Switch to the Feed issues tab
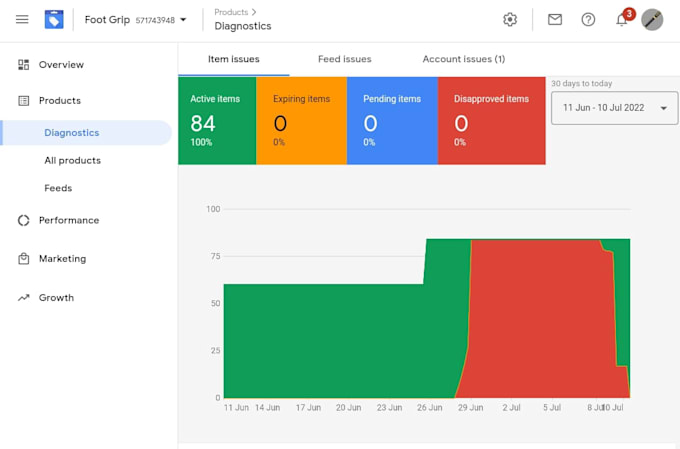The width and height of the screenshot is (680, 449). click(344, 59)
